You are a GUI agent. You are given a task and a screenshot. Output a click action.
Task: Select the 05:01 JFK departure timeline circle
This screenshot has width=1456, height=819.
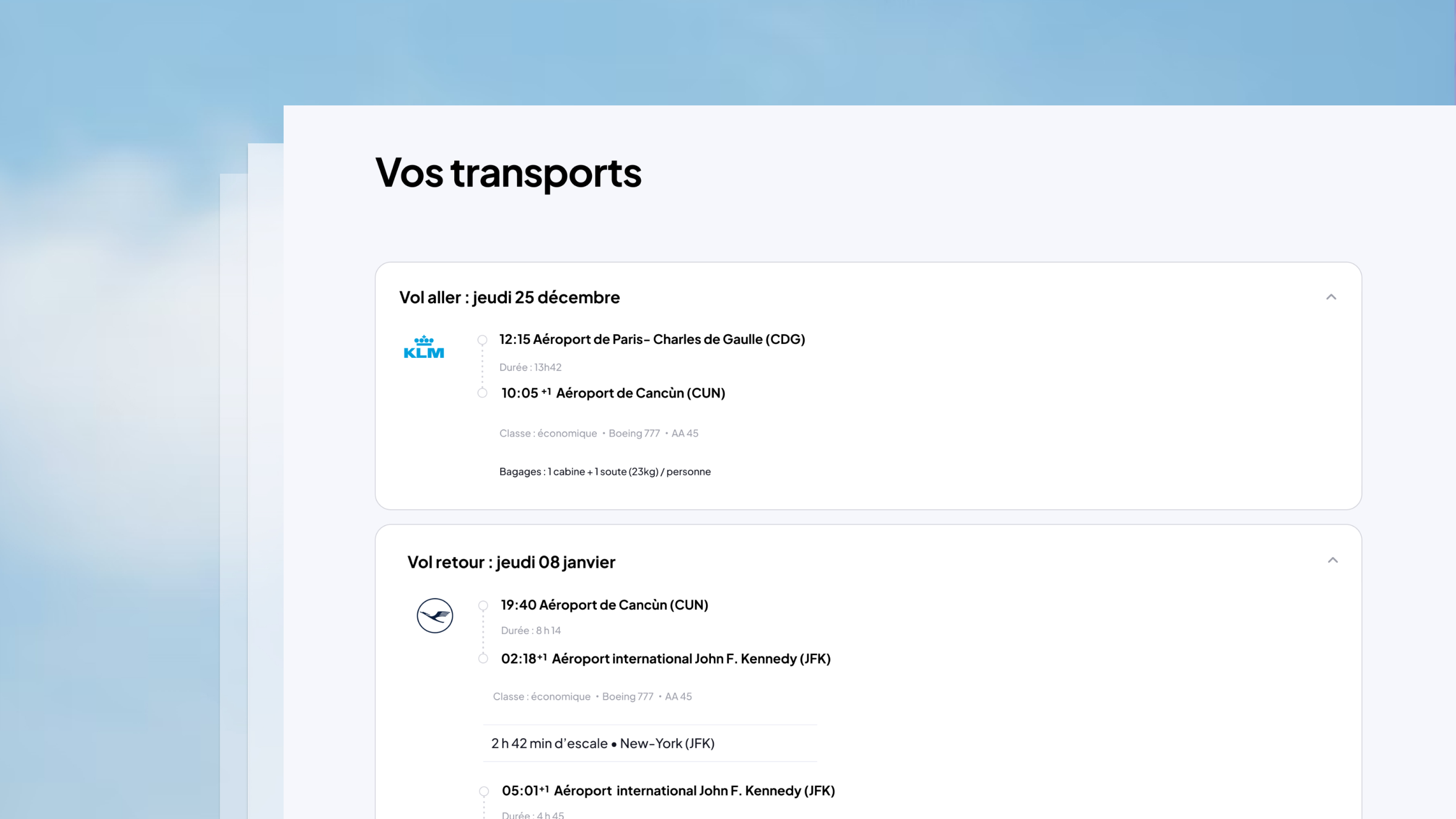pos(484,791)
